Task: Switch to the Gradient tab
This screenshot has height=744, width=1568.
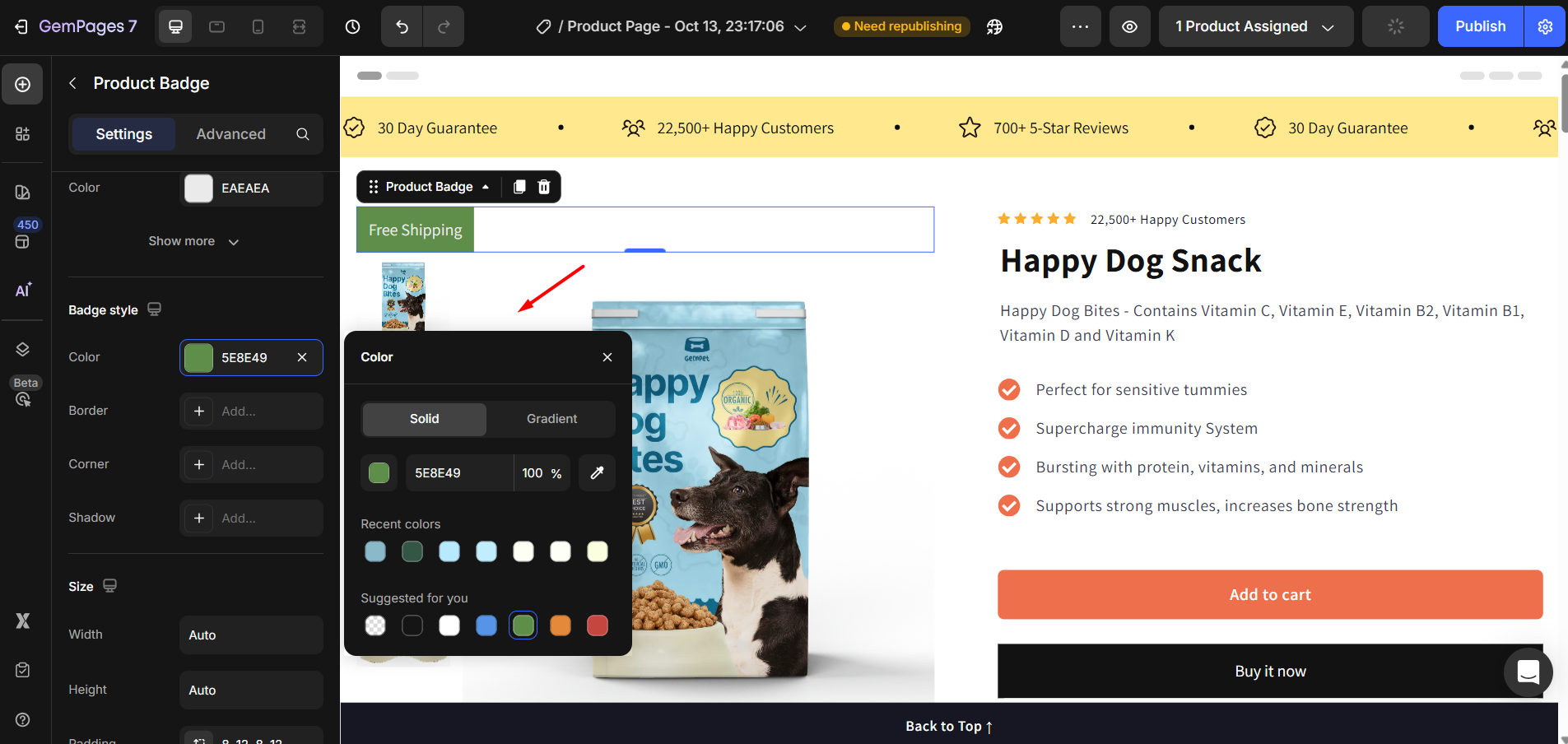Action: pos(551,419)
